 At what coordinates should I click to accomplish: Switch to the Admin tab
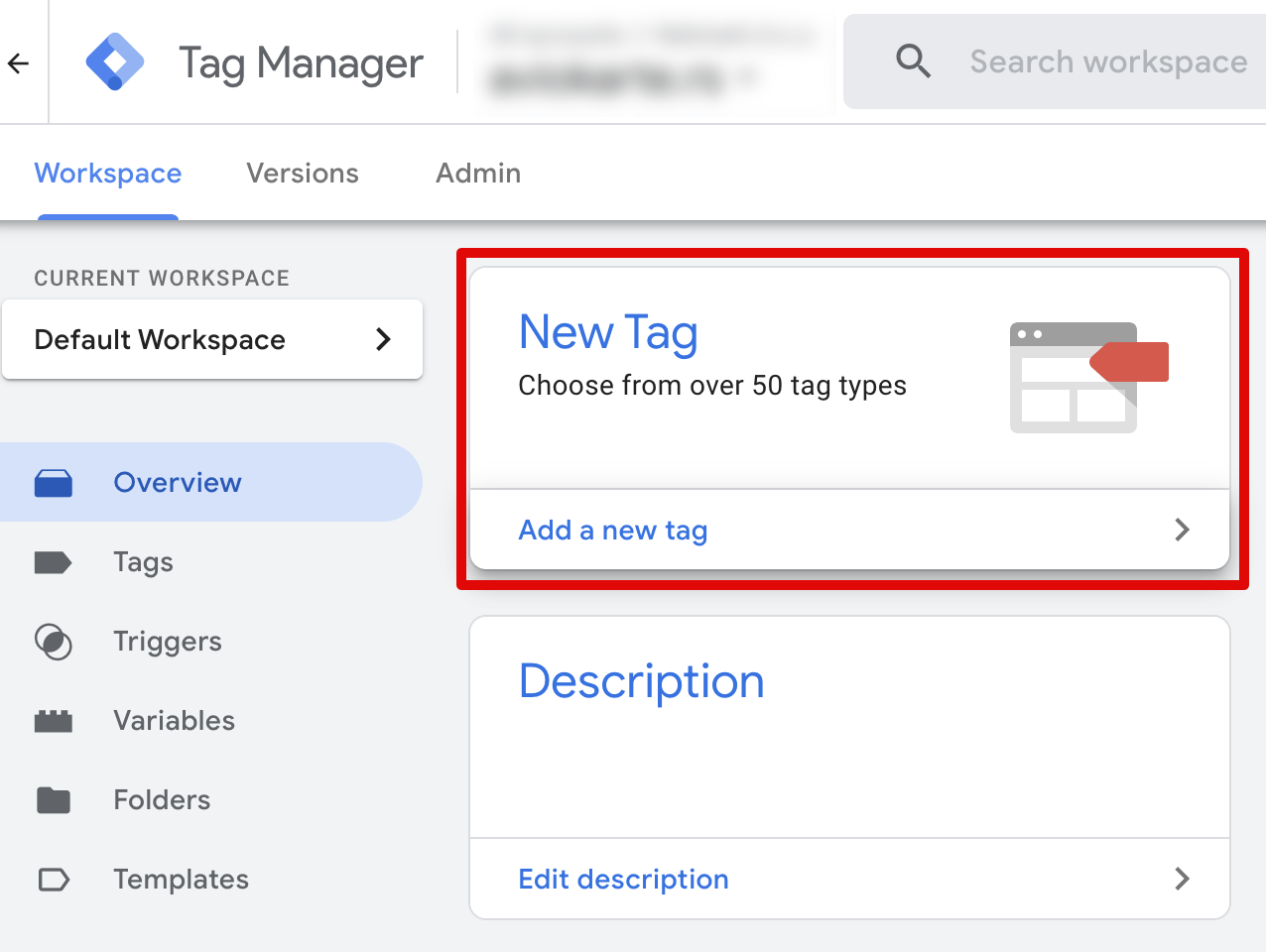(x=478, y=173)
